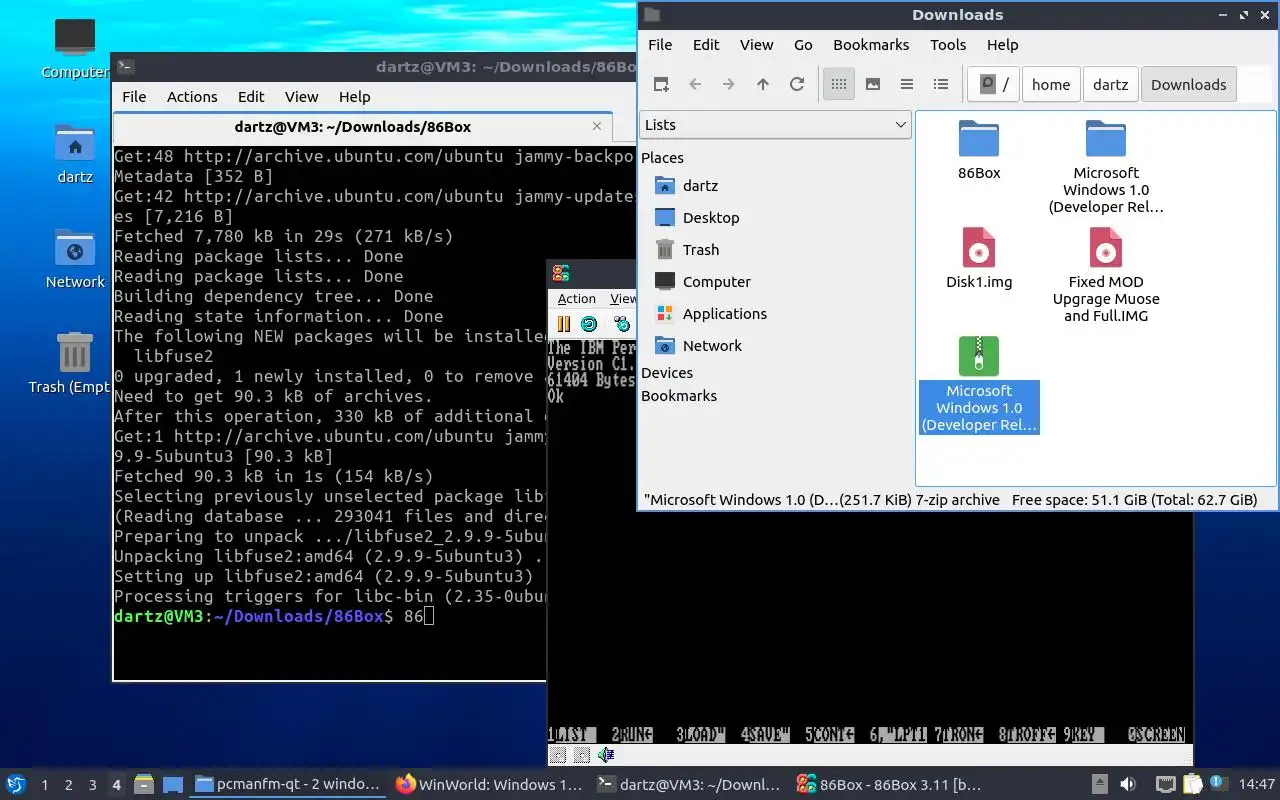This screenshot has height=800, width=1280.
Task: Switch to workspace 2
Action: (x=68, y=785)
